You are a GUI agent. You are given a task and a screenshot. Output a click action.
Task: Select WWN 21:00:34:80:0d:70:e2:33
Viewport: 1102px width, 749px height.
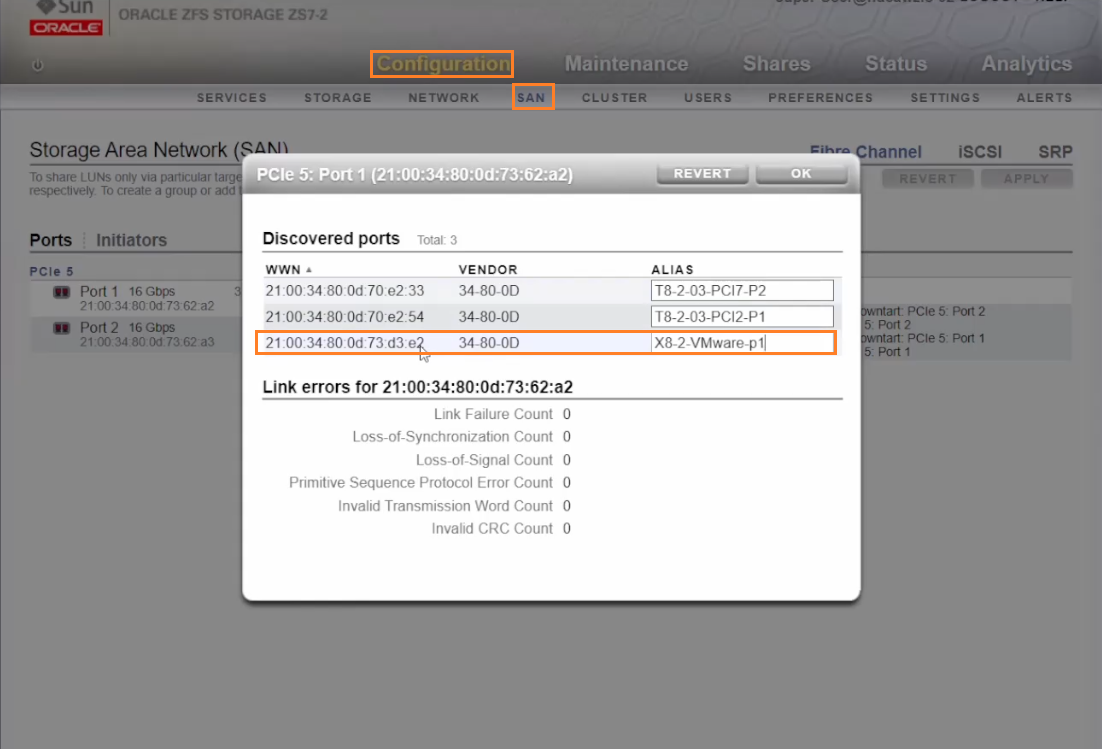click(x=344, y=291)
